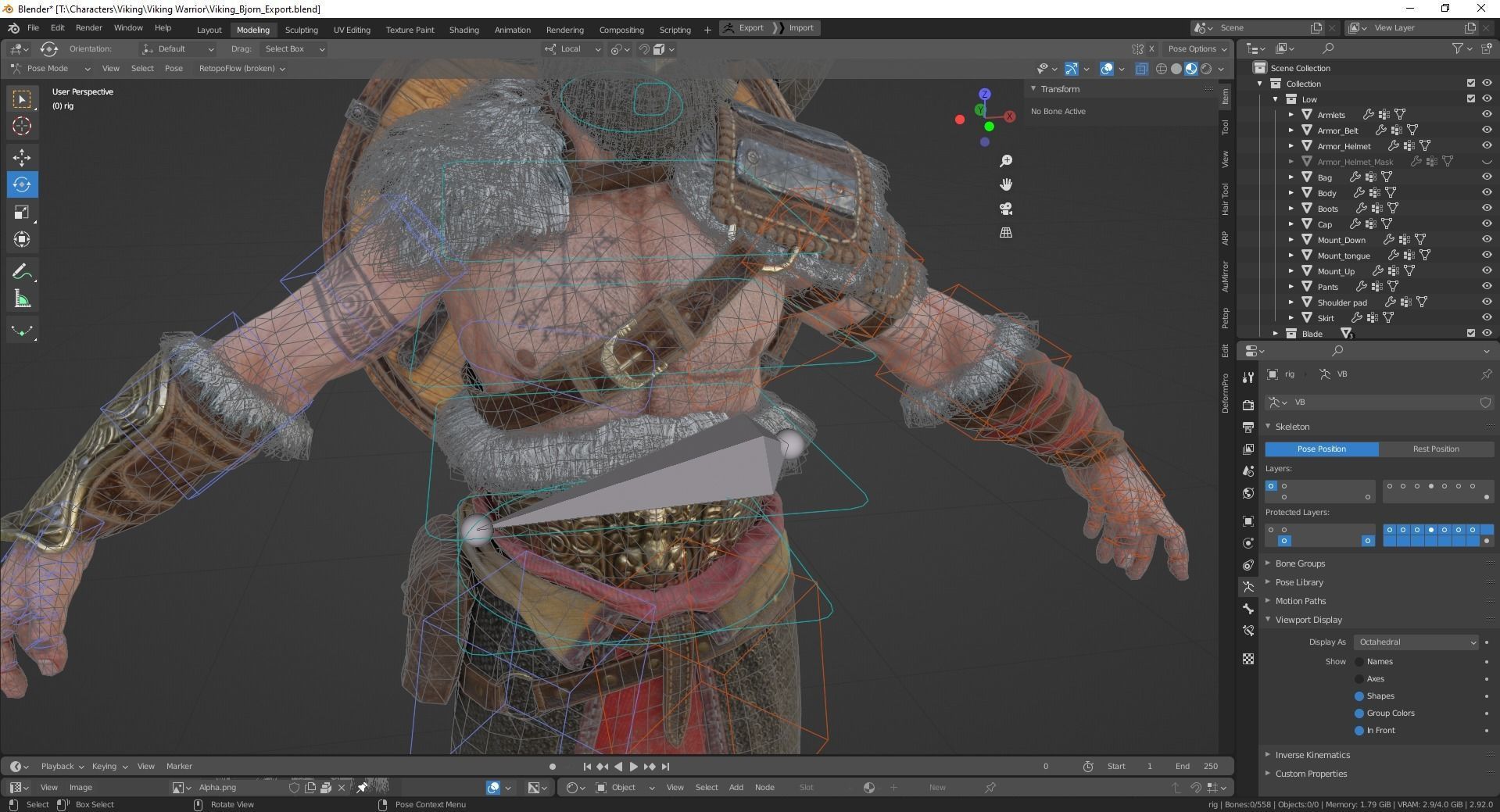
Task: Toggle X-ray view icon in header
Action: [x=1141, y=69]
